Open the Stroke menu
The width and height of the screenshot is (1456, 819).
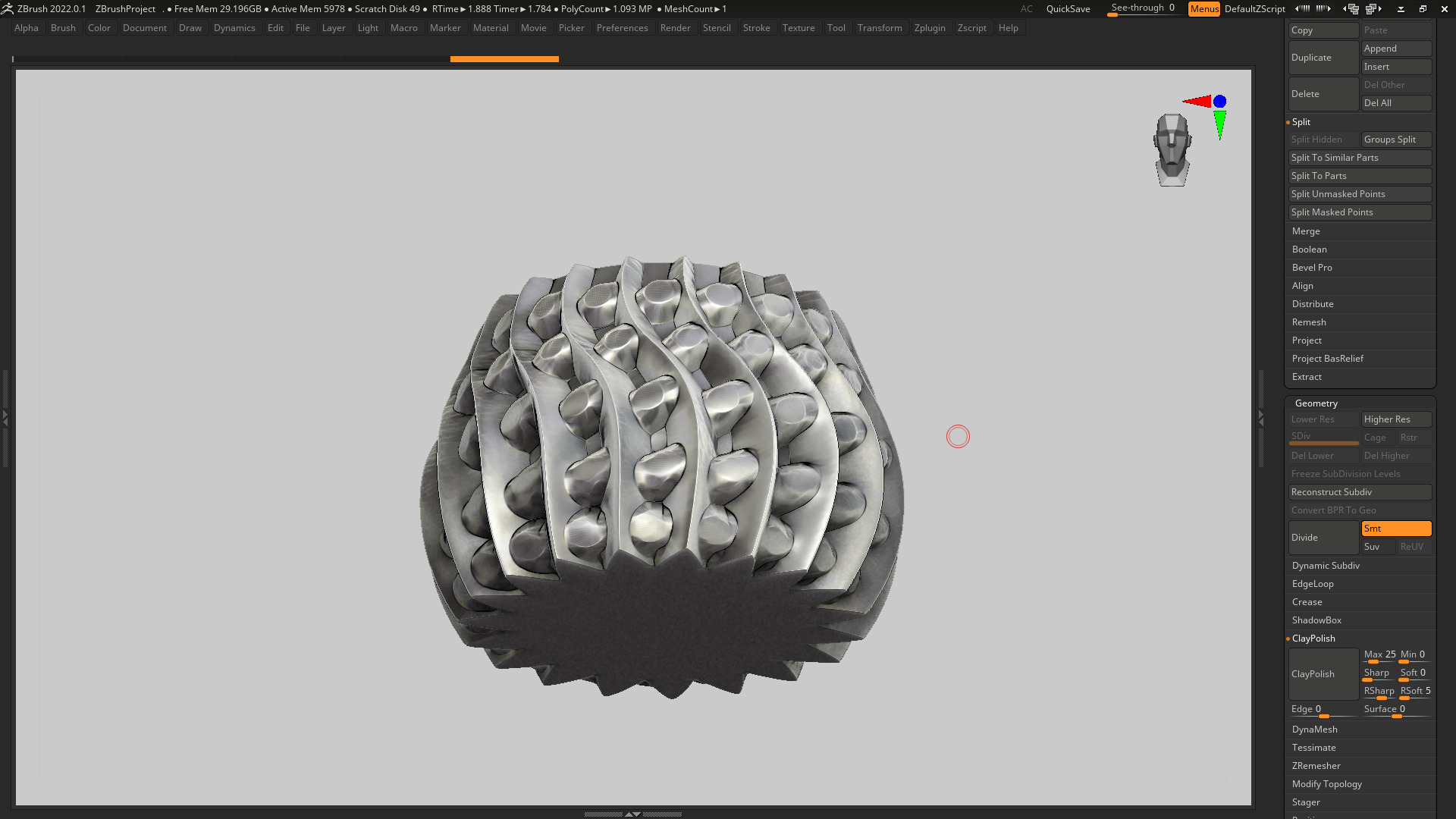[756, 28]
